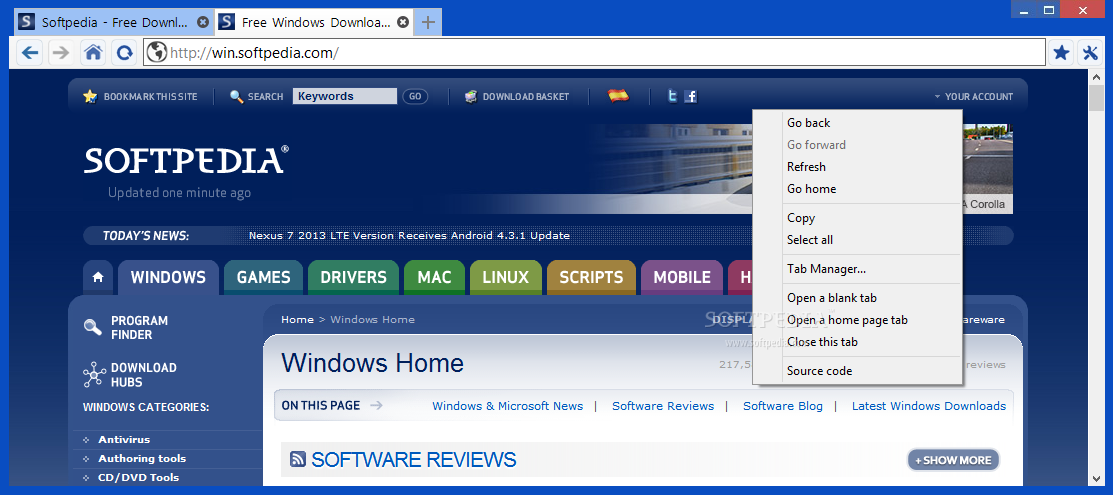Viewport: 1113px width, 495px height.
Task: Open the DRIVERS category tab
Action: point(353,277)
